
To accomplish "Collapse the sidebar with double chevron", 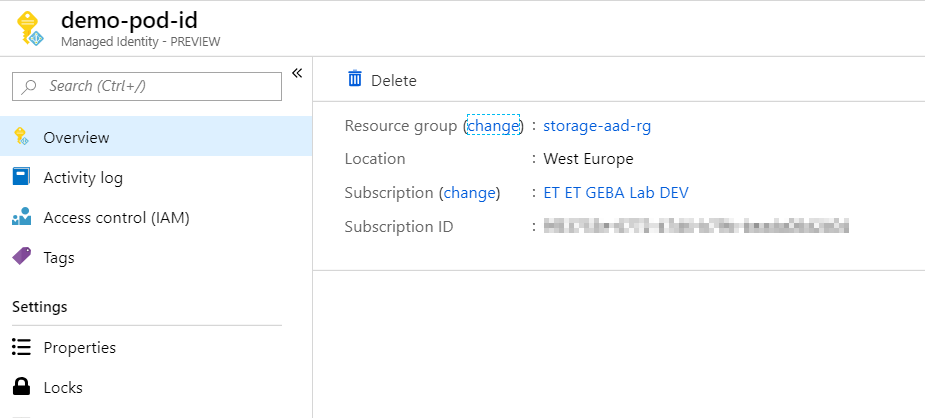I will point(297,73).
